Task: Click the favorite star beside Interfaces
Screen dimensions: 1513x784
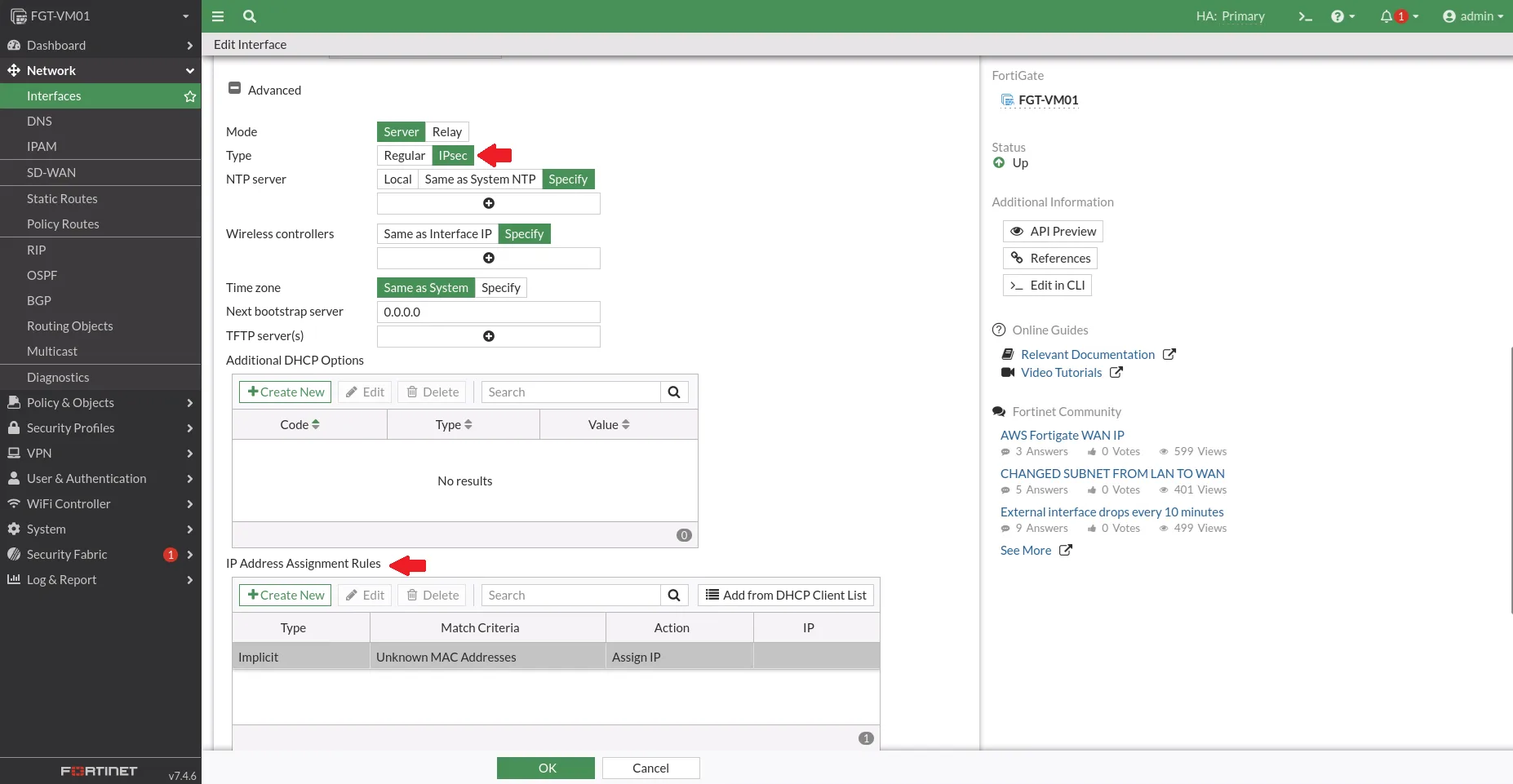Action: pyautogui.click(x=190, y=96)
